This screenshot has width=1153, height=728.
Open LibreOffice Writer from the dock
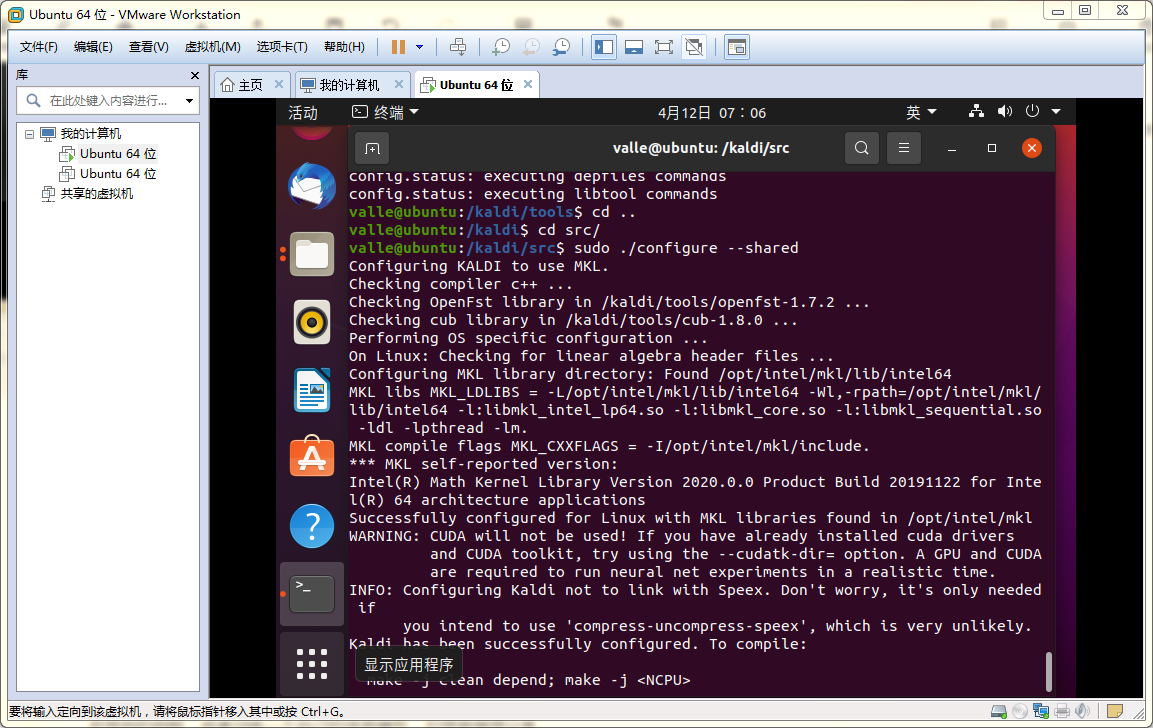point(312,390)
